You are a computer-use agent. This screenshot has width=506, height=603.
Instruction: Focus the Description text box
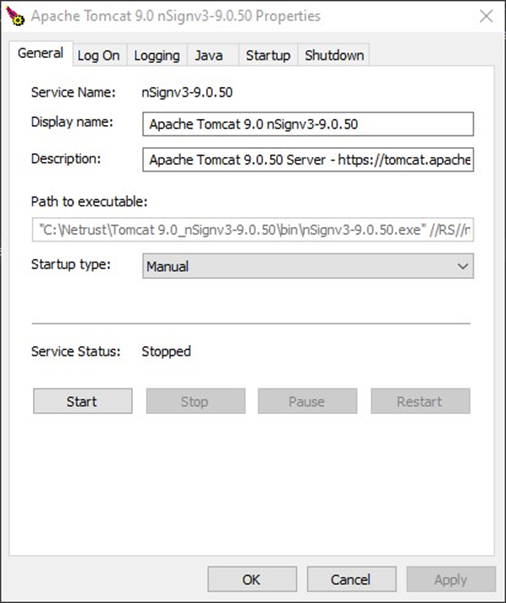tap(308, 160)
